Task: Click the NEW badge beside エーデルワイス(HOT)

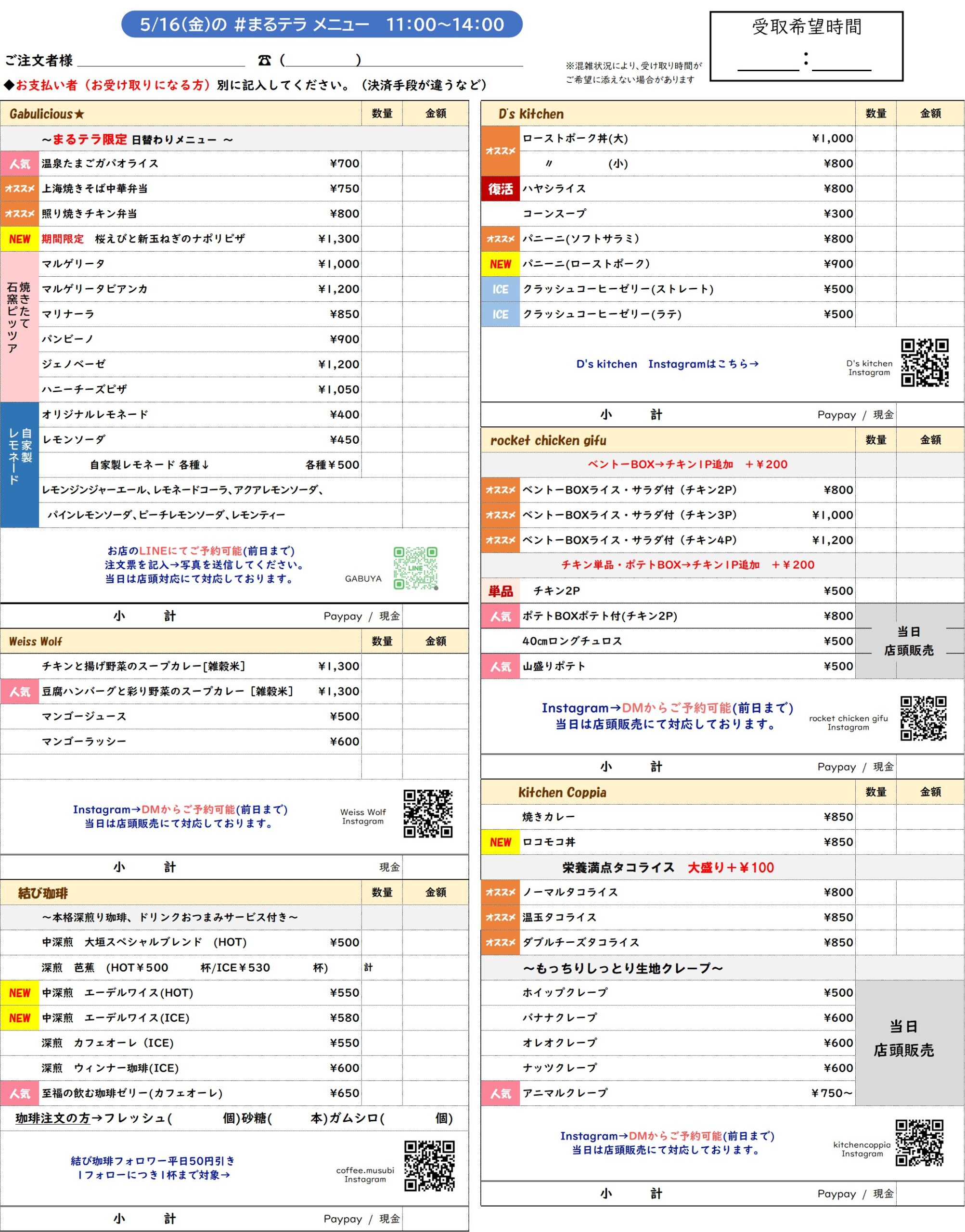Action: (x=19, y=992)
